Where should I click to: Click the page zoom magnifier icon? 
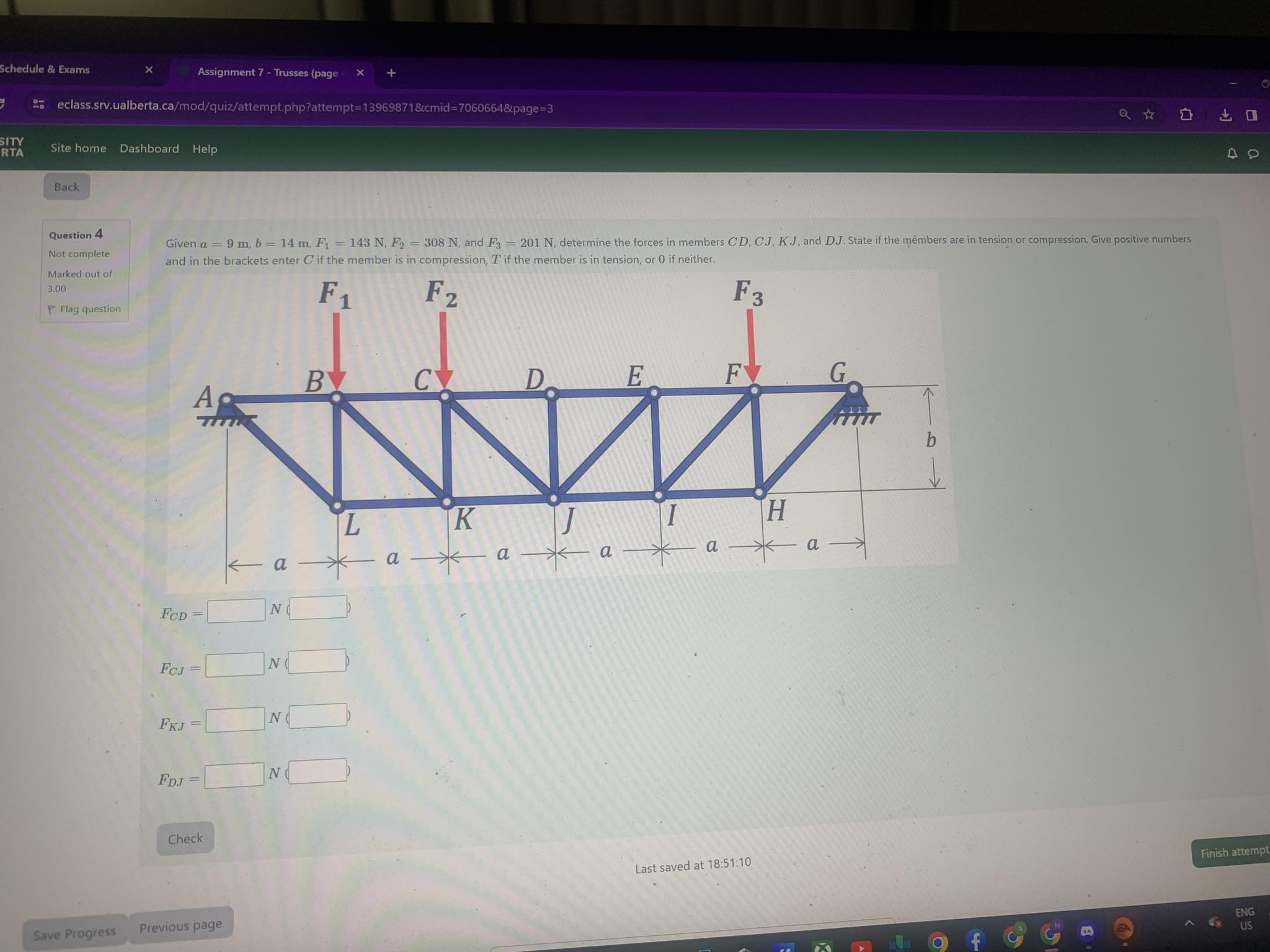[x=1124, y=114]
